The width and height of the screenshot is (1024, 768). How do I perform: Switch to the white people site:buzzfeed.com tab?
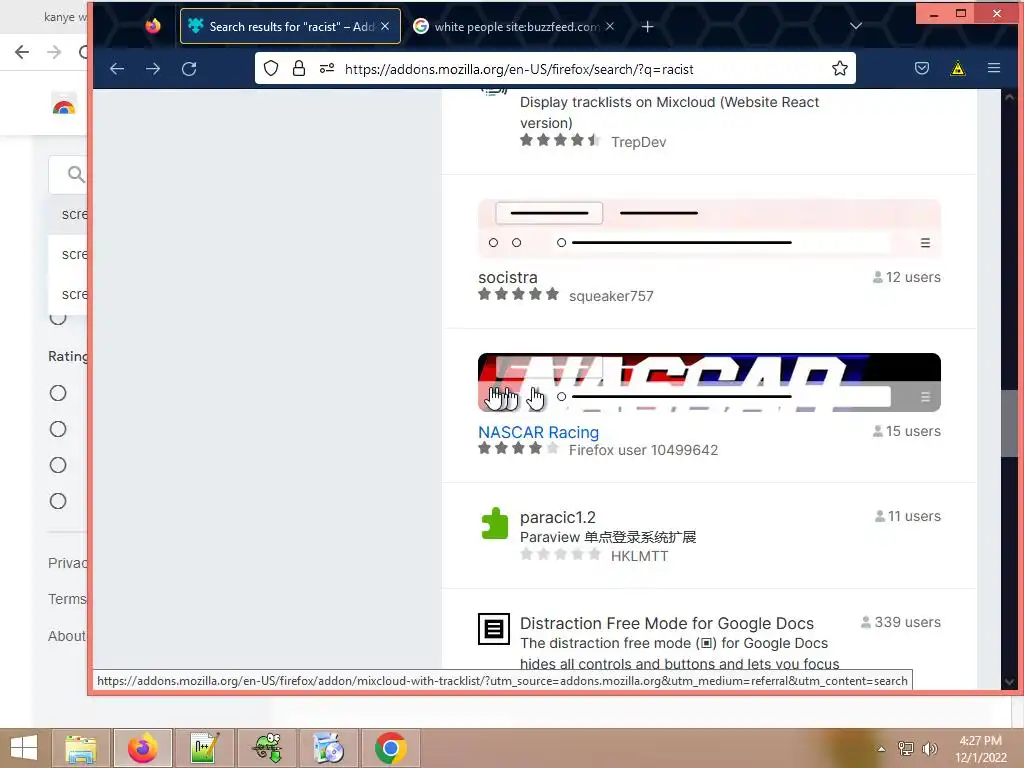pos(515,27)
